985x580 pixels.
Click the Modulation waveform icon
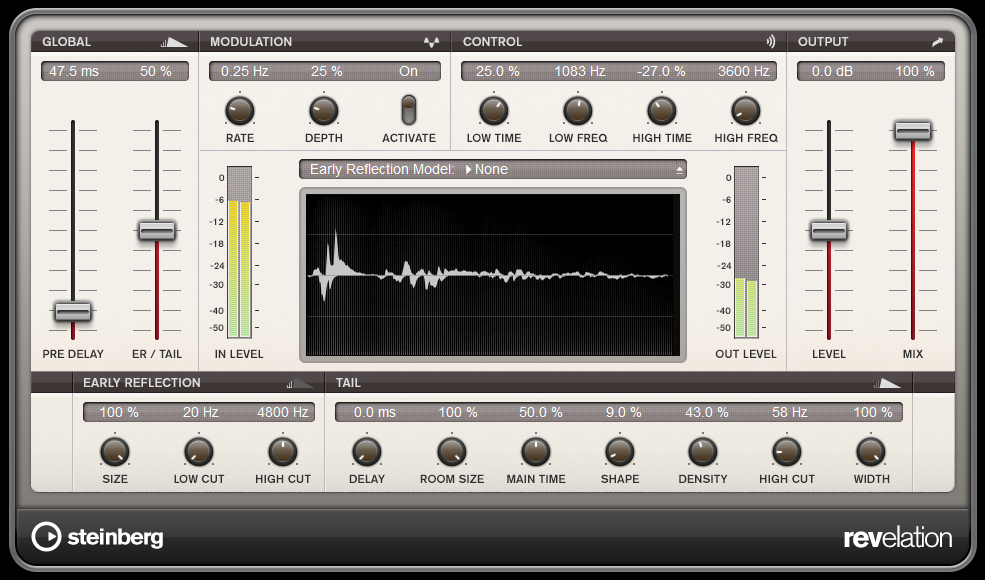pyautogui.click(x=432, y=42)
